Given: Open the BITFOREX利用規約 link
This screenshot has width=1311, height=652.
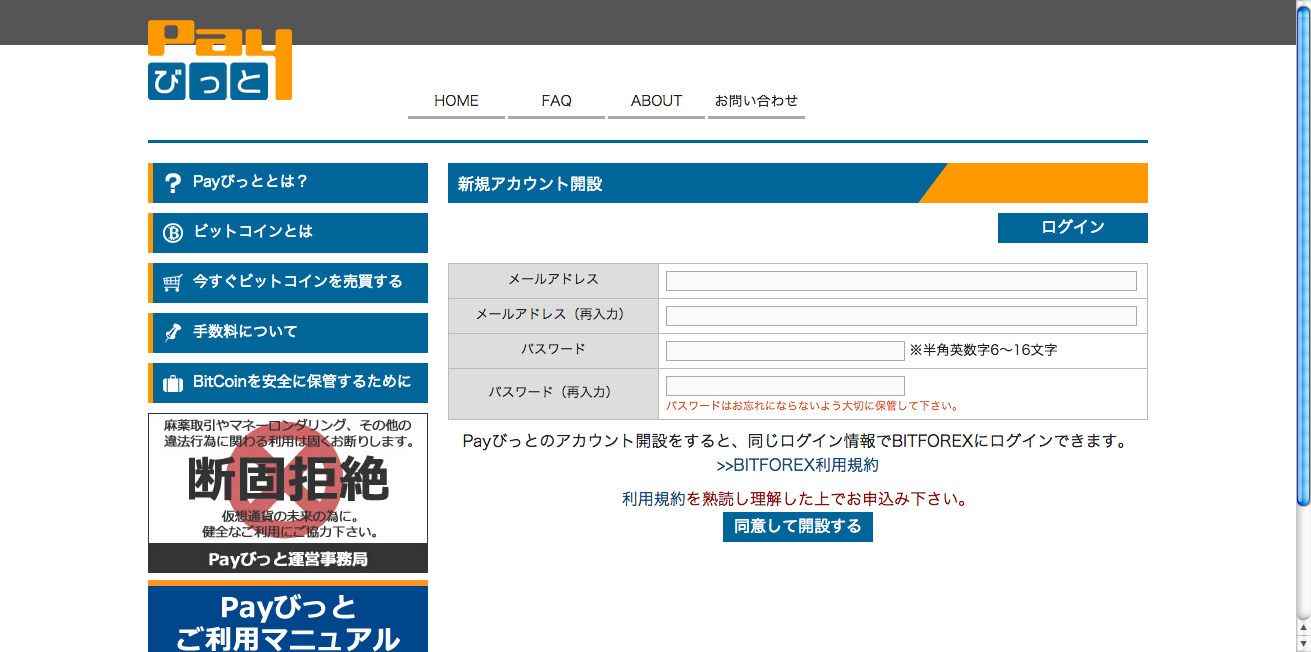Looking at the screenshot, I should point(797,465).
